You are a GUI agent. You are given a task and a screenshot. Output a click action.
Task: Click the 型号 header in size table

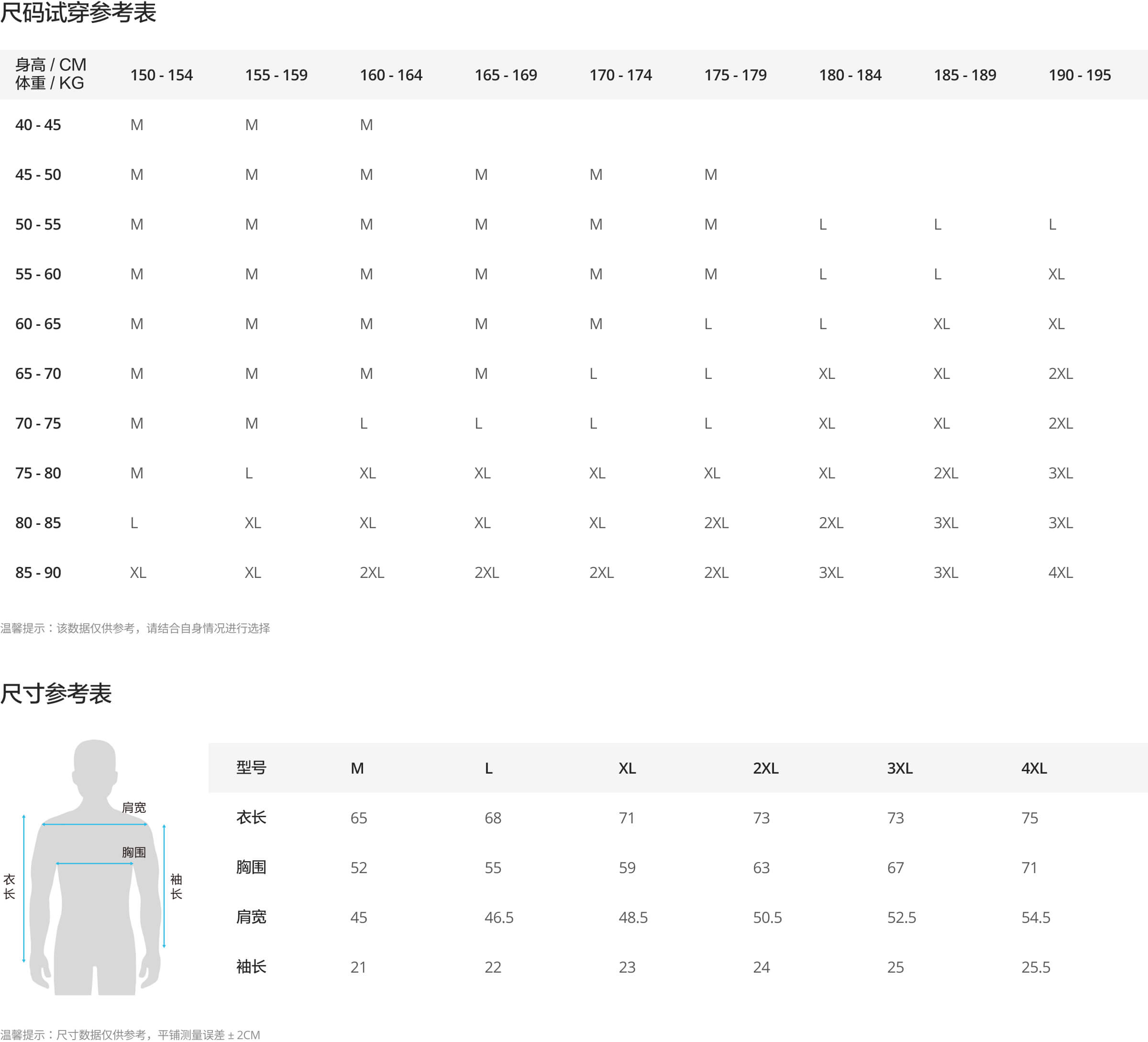(251, 767)
